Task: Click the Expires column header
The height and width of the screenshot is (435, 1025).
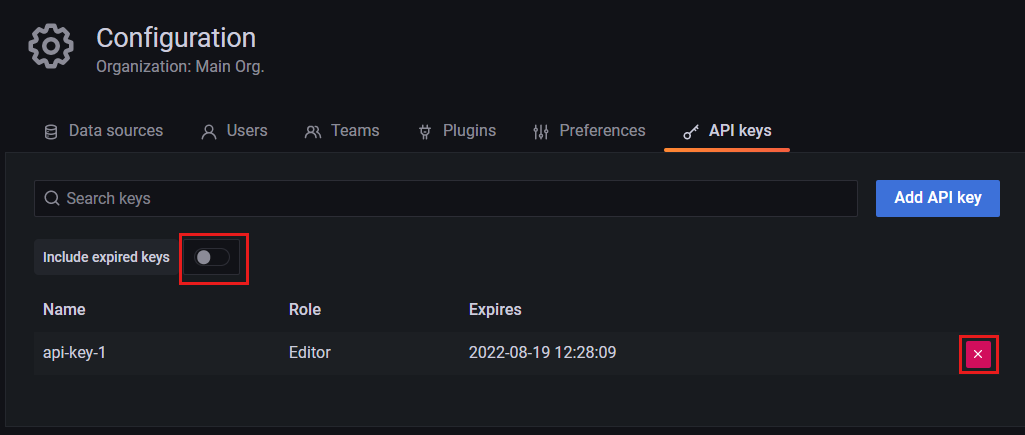Action: pos(495,309)
